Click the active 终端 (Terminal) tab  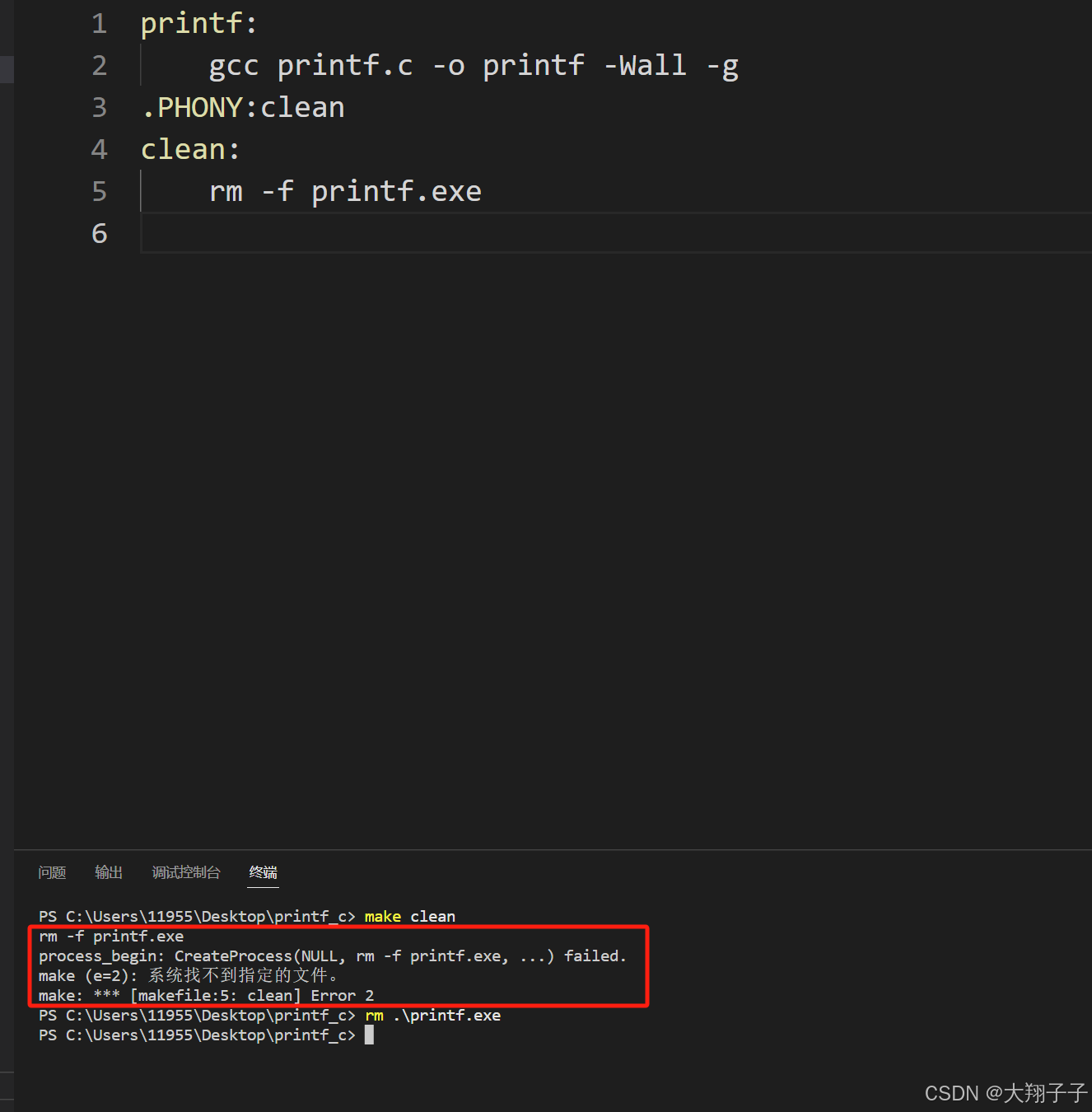(x=263, y=872)
